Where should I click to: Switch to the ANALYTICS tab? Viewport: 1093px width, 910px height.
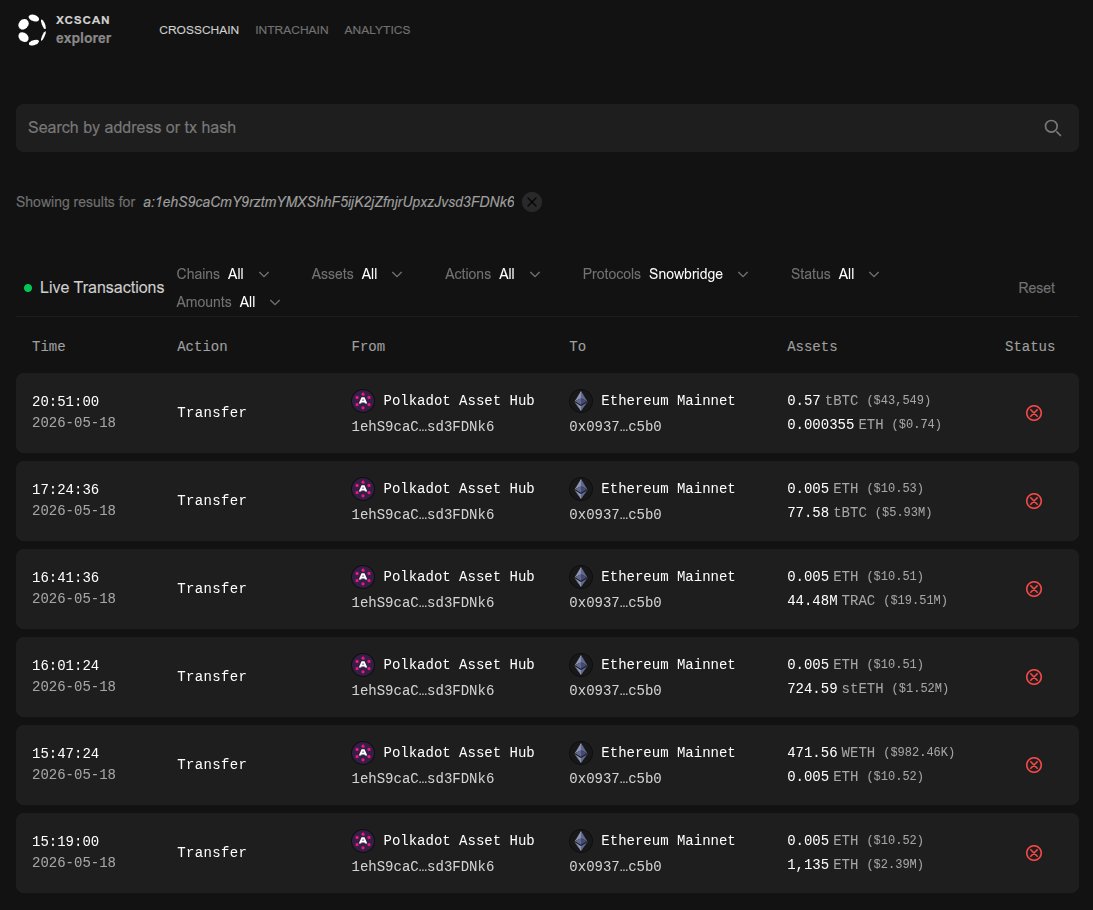(377, 30)
